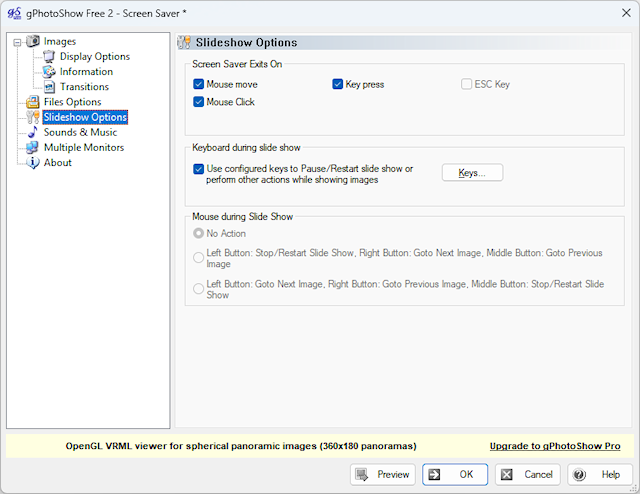This screenshot has height=494, width=640.
Task: Open Help via the Help button
Action: 600,474
